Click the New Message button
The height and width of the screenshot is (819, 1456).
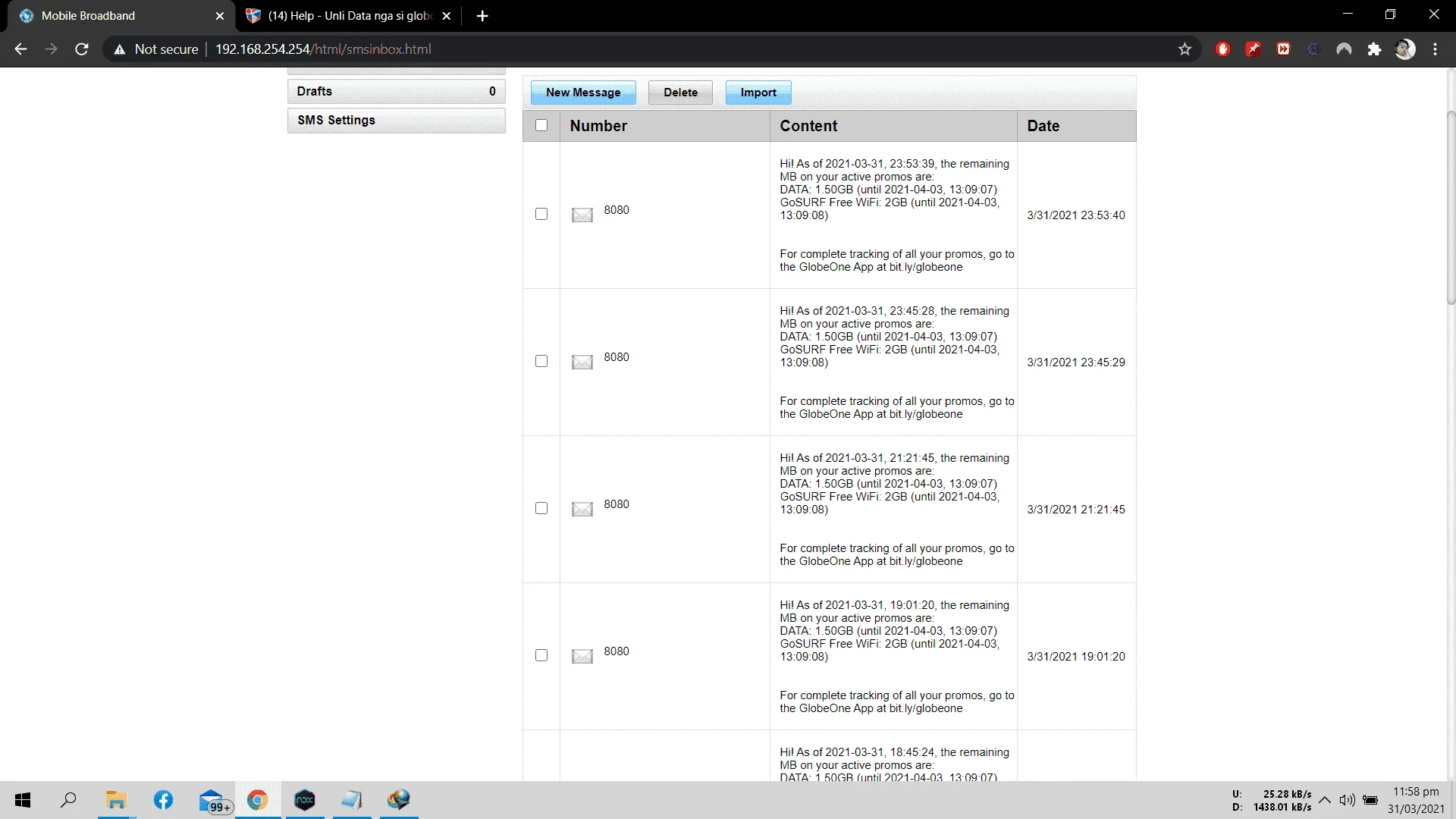[583, 93]
